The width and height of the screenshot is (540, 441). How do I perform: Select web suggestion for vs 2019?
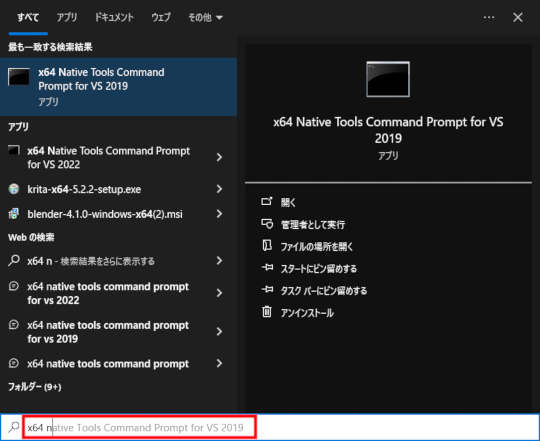pyautogui.click(x=108, y=332)
